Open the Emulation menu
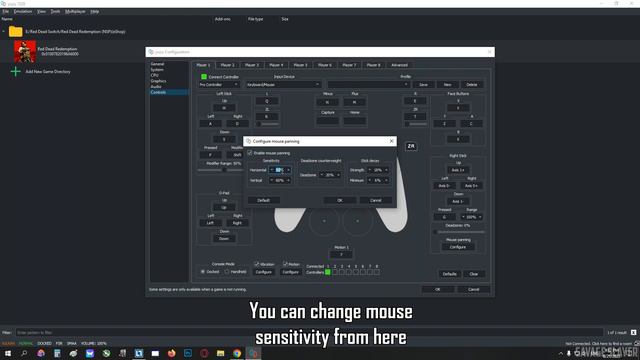 pos(23,11)
